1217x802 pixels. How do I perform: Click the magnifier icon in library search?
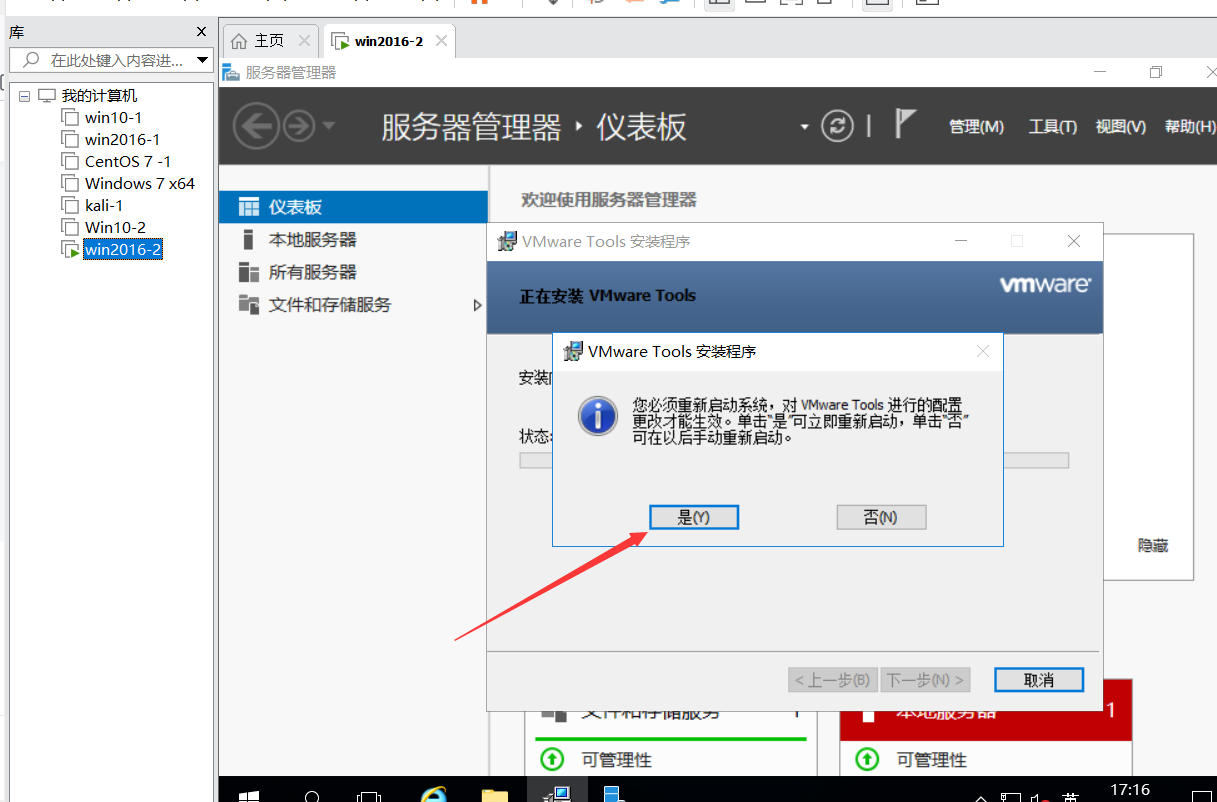pyautogui.click(x=31, y=60)
